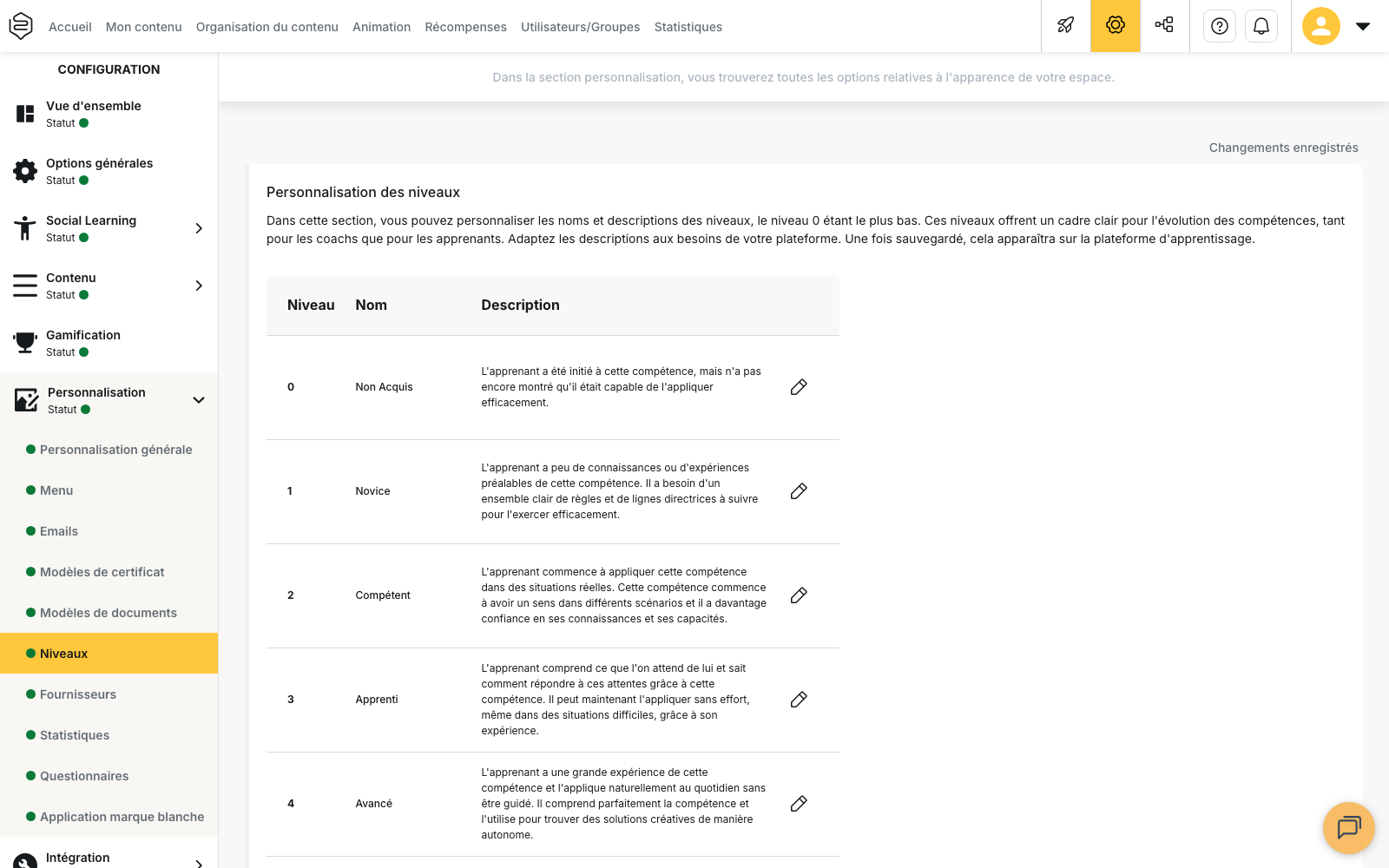1389x868 pixels.
Task: Expand the Contenu section
Action: [x=199, y=286]
